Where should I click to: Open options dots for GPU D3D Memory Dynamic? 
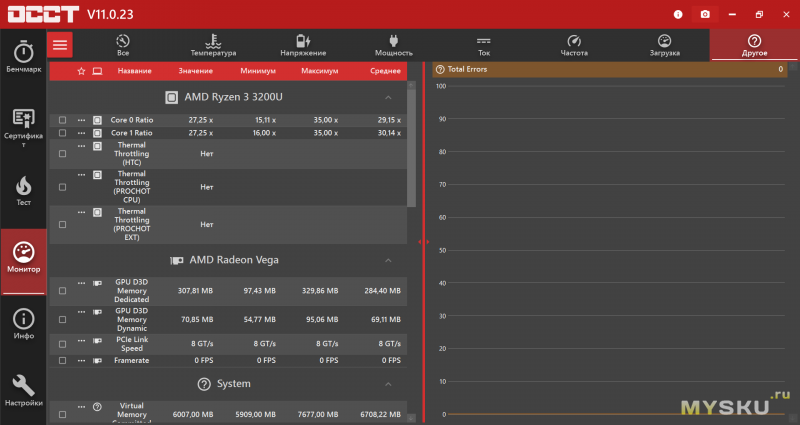pyautogui.click(x=82, y=311)
